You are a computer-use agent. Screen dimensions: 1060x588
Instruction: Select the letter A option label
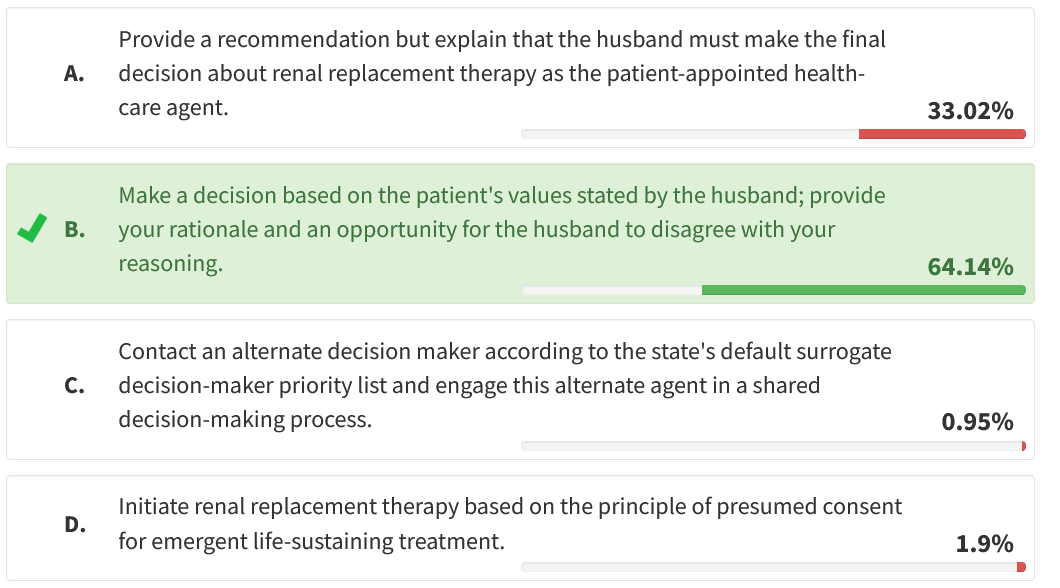click(73, 74)
